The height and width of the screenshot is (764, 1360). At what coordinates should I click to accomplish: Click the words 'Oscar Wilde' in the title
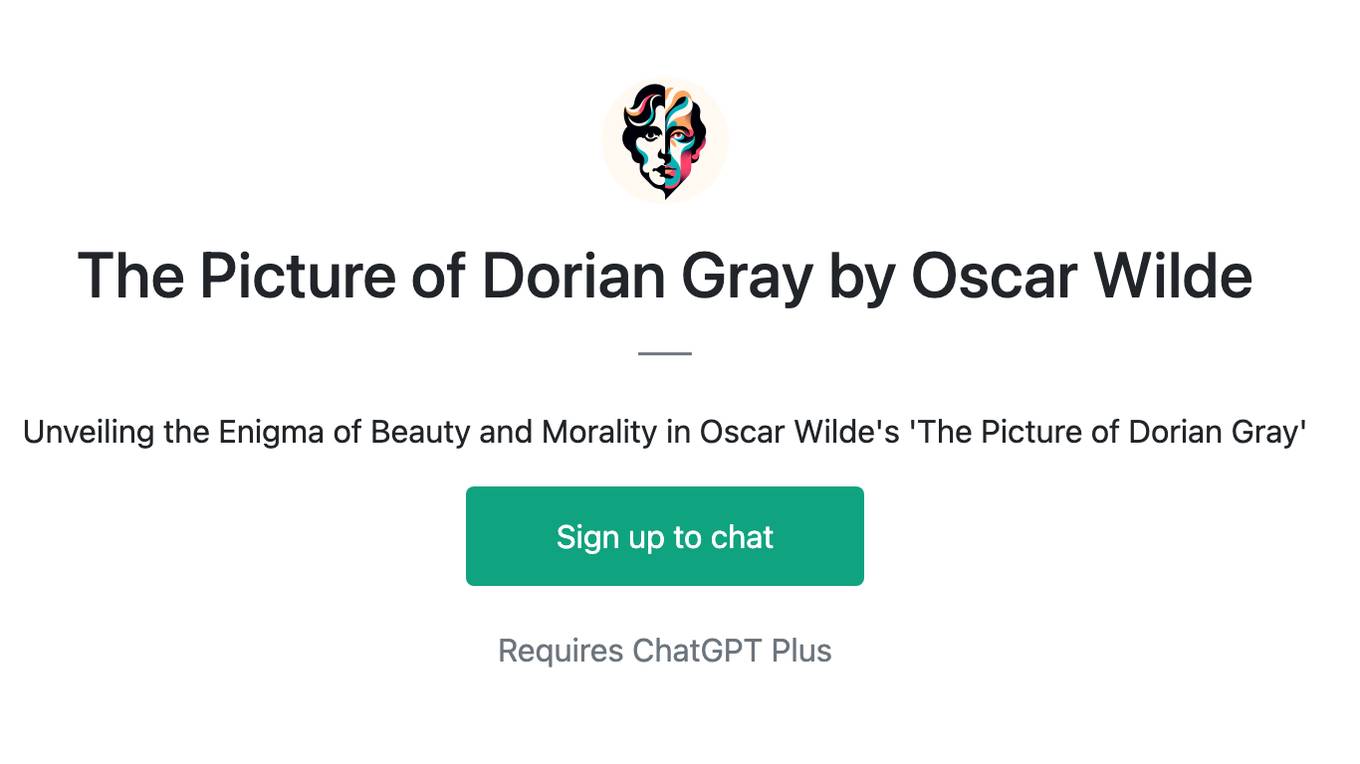1082,276
